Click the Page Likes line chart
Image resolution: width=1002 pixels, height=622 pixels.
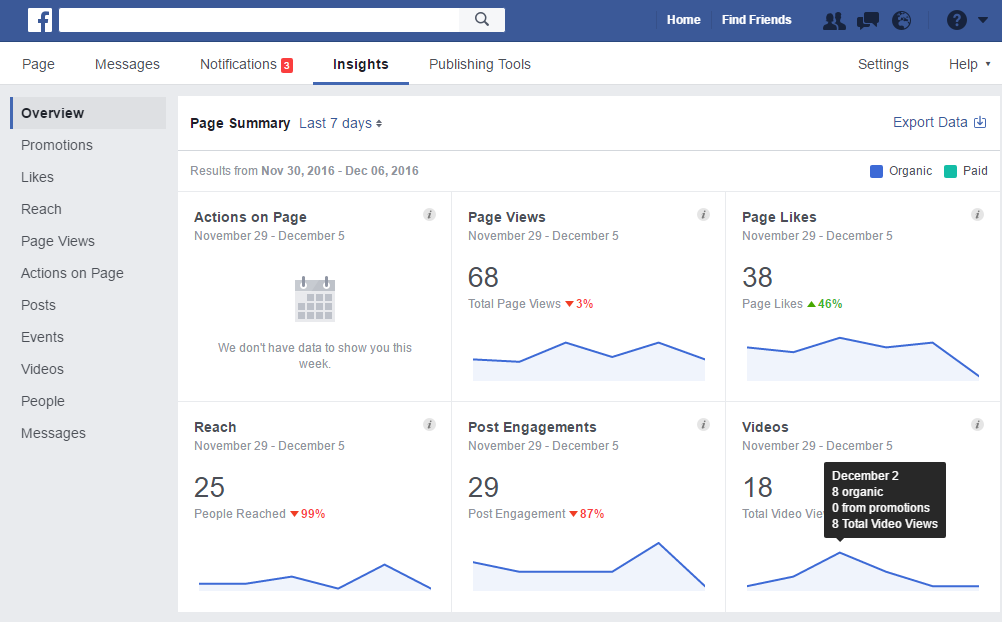pyautogui.click(x=863, y=359)
